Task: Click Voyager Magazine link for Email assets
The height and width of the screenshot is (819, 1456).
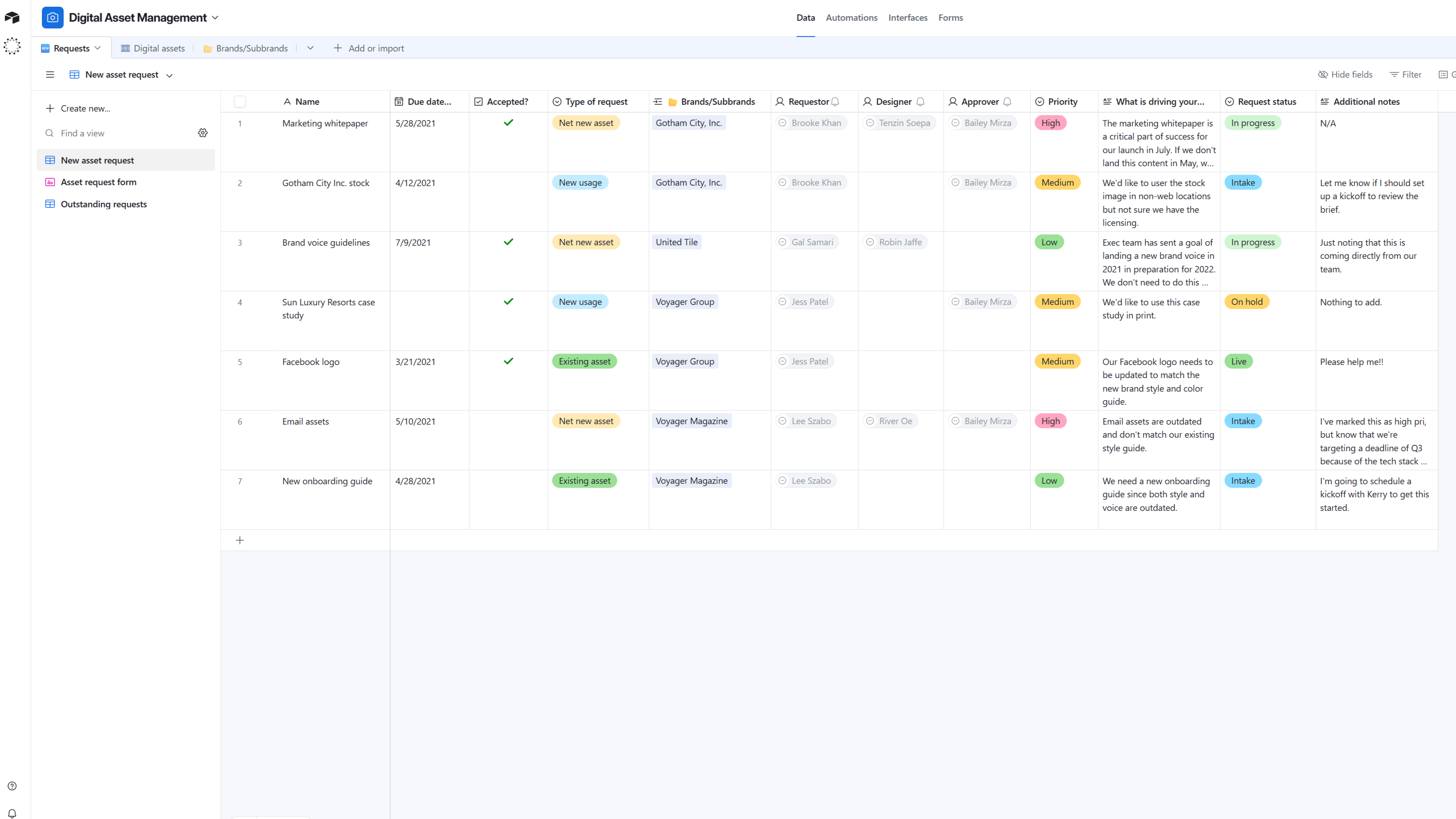Action: pyautogui.click(x=691, y=421)
